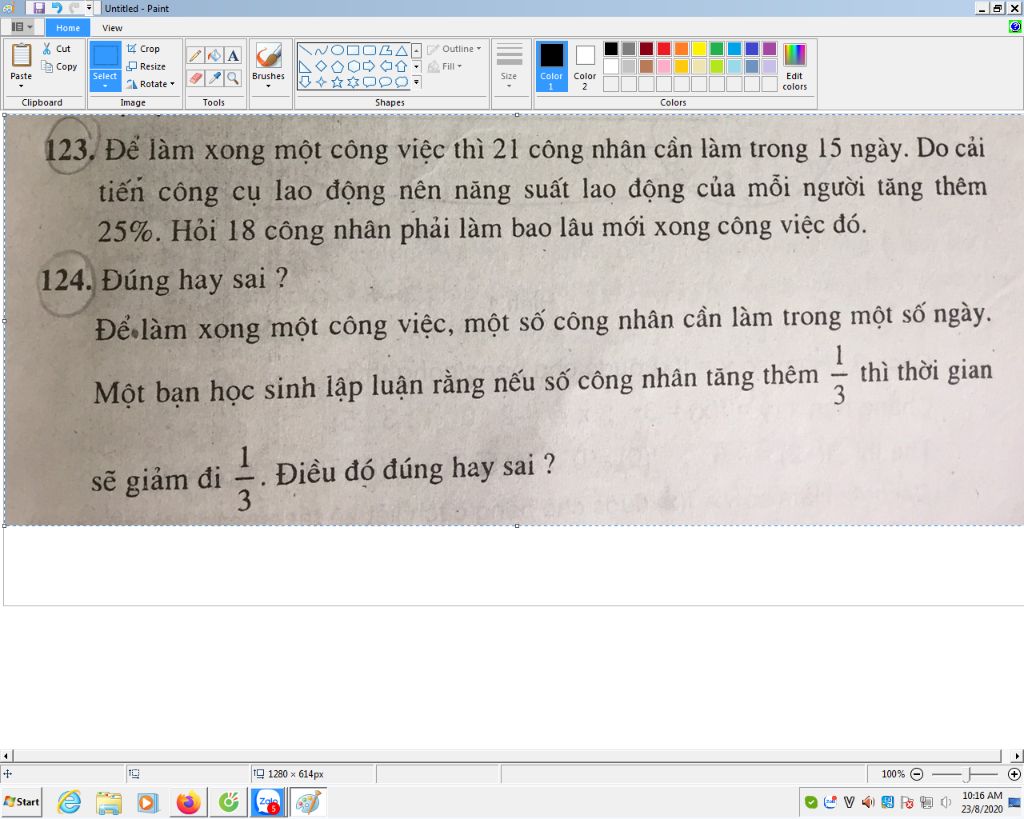The image size is (1024, 819).
Task: Open the shape Fill dropdown
Action: pos(445,66)
